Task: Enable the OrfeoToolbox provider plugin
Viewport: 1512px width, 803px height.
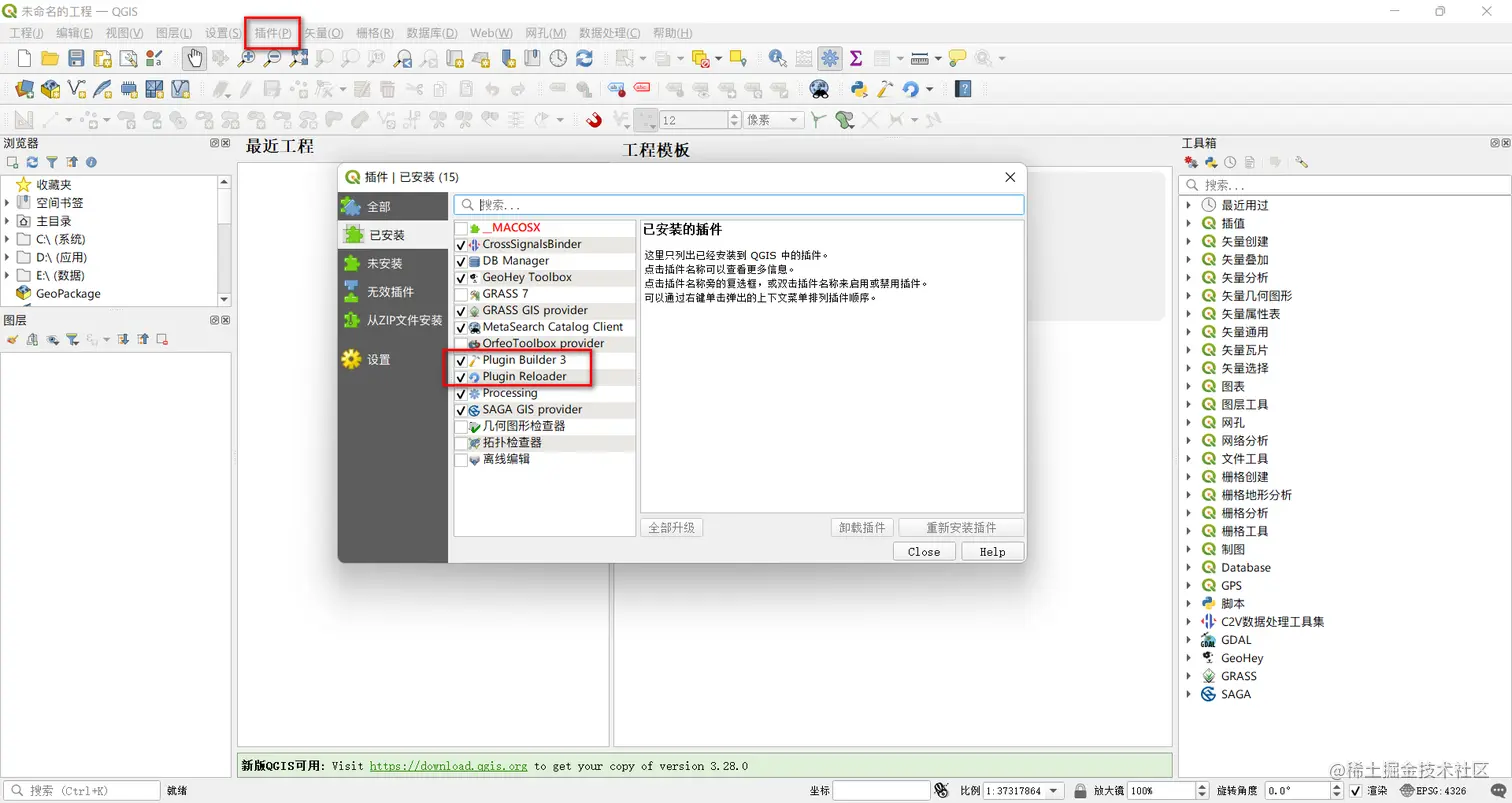Action: [x=461, y=343]
